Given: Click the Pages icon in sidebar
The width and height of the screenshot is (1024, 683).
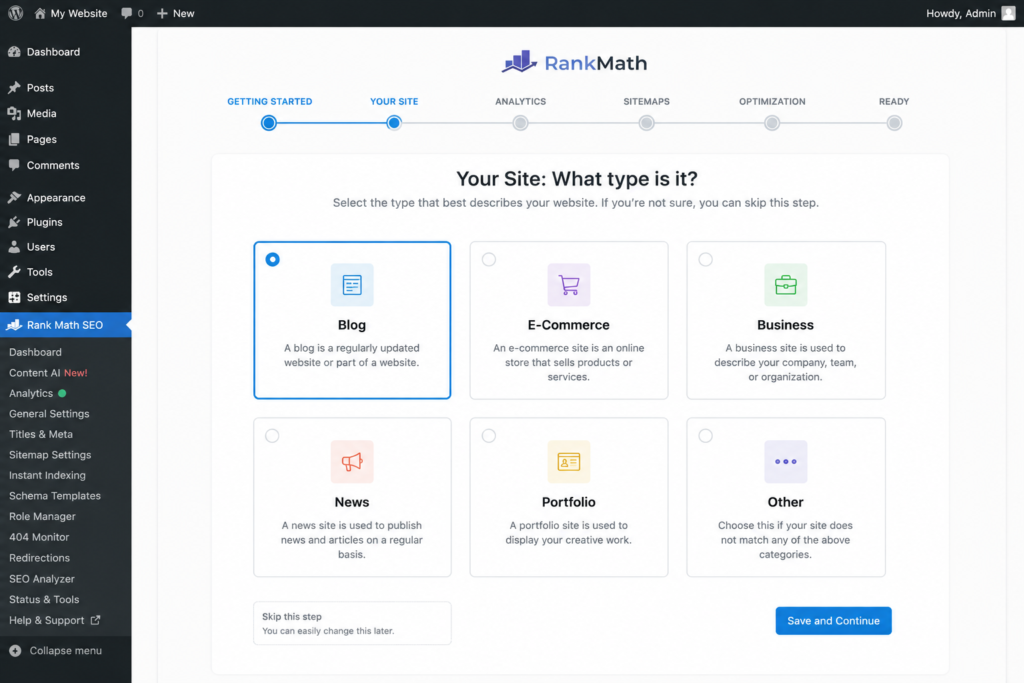Looking at the screenshot, I should pyautogui.click(x=14, y=139).
